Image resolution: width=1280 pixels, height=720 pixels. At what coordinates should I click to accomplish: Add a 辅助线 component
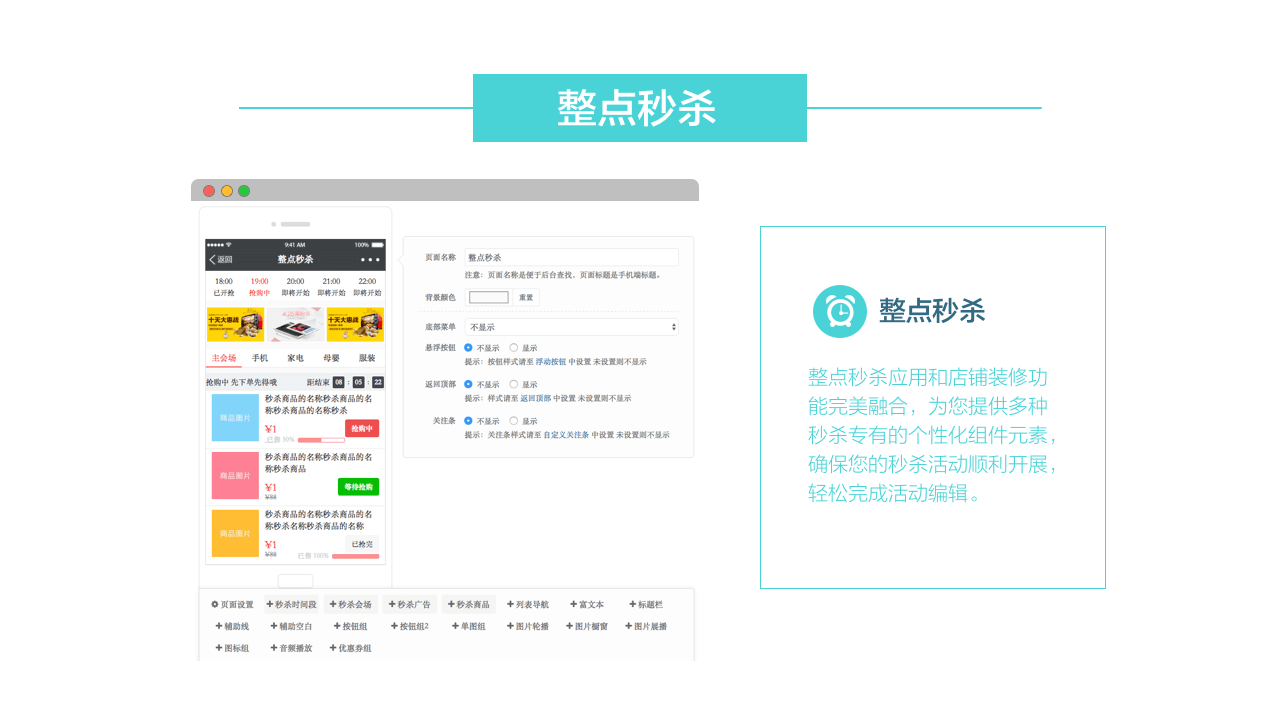pos(231,627)
